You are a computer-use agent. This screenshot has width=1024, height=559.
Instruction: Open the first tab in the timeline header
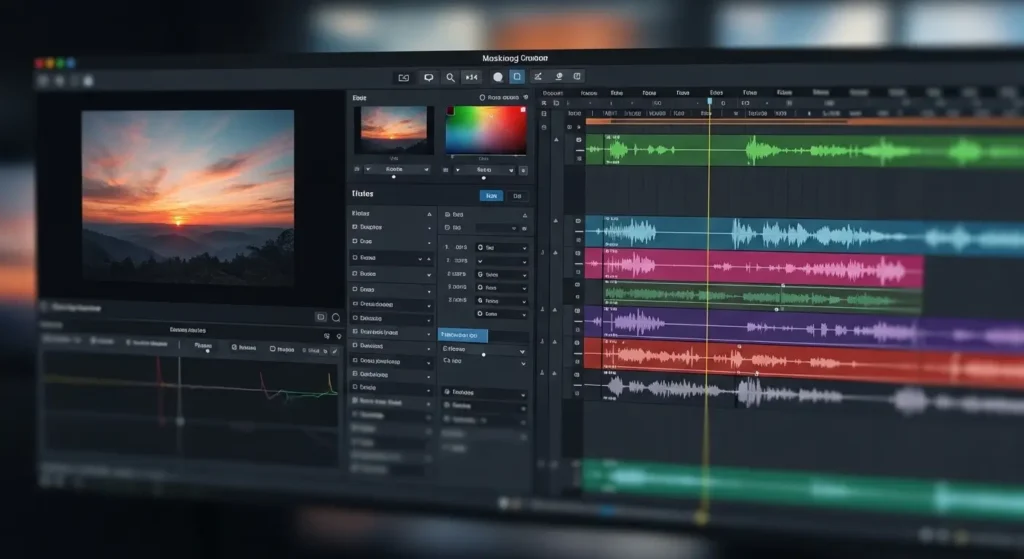(x=552, y=93)
